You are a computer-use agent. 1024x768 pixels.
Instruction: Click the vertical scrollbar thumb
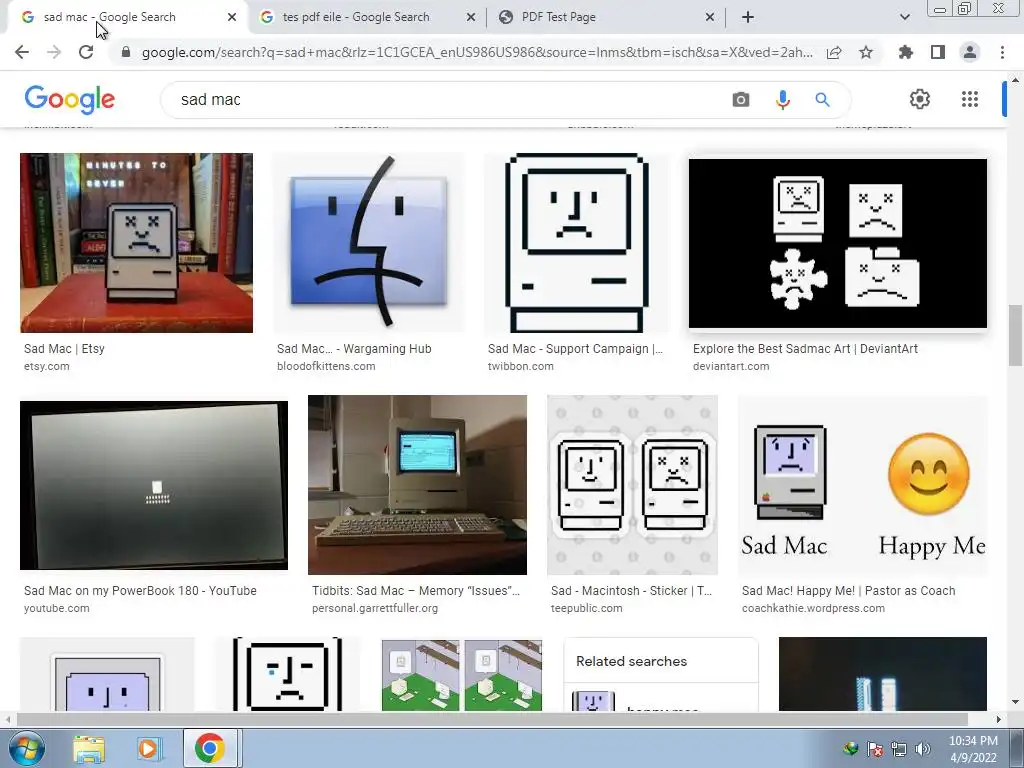pyautogui.click(x=1015, y=336)
